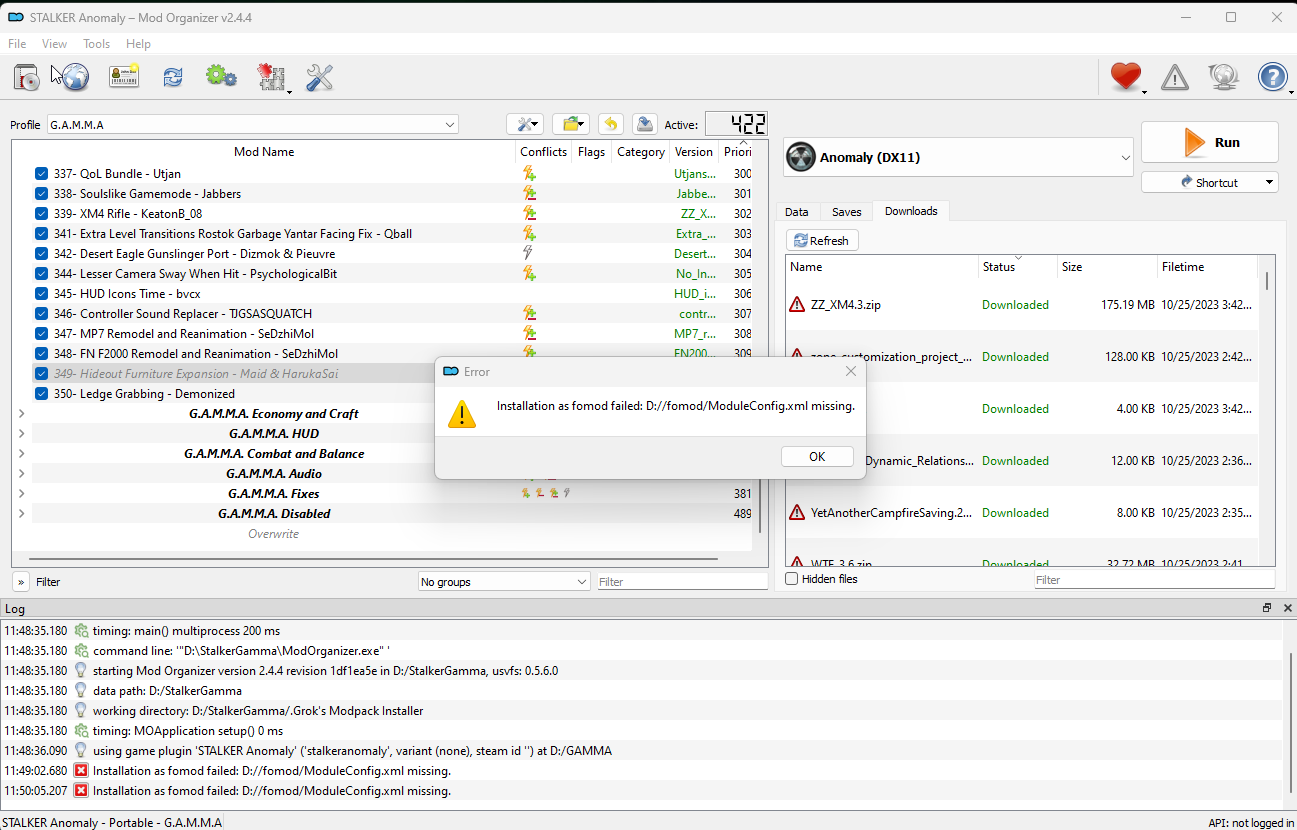Open the Anomaly (DX11) executable dropdown
This screenshot has height=830, width=1297.
coord(959,157)
